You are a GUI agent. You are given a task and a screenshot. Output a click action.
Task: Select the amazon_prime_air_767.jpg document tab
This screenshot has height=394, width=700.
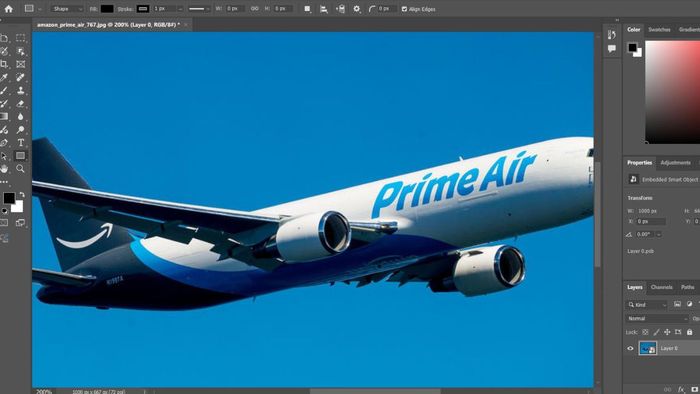[108, 25]
